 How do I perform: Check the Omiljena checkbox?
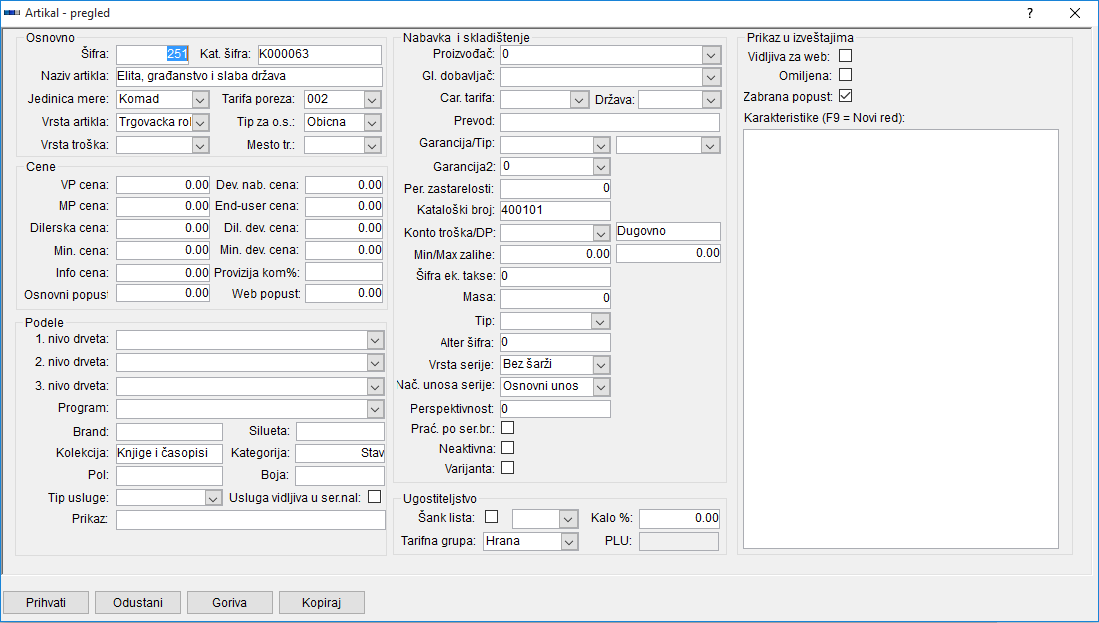pyautogui.click(x=845, y=75)
